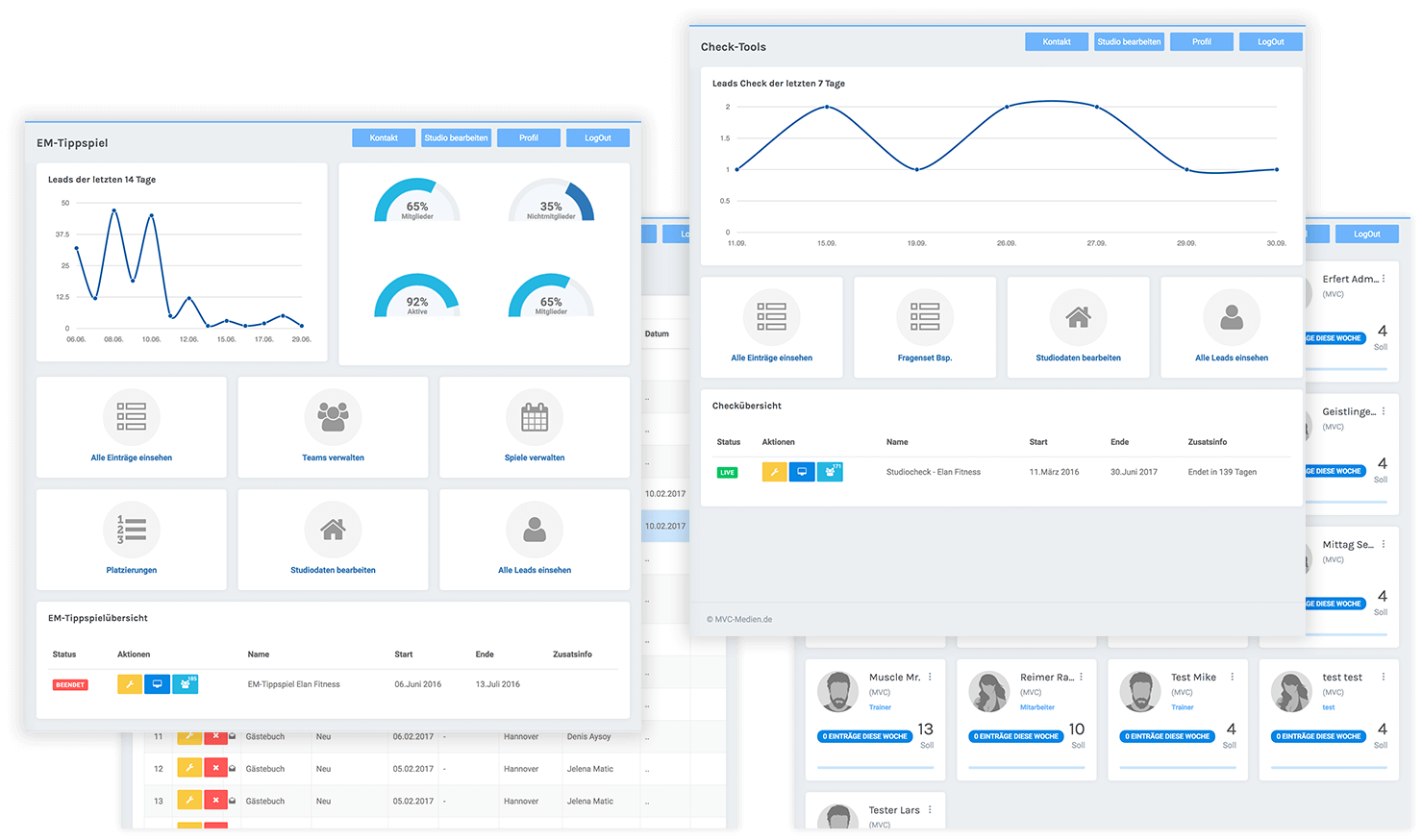This screenshot has height=840, width=1422.
Task: Click the participants icon with badge for EM-Tippspiel Elan Fitness
Action: tap(186, 684)
